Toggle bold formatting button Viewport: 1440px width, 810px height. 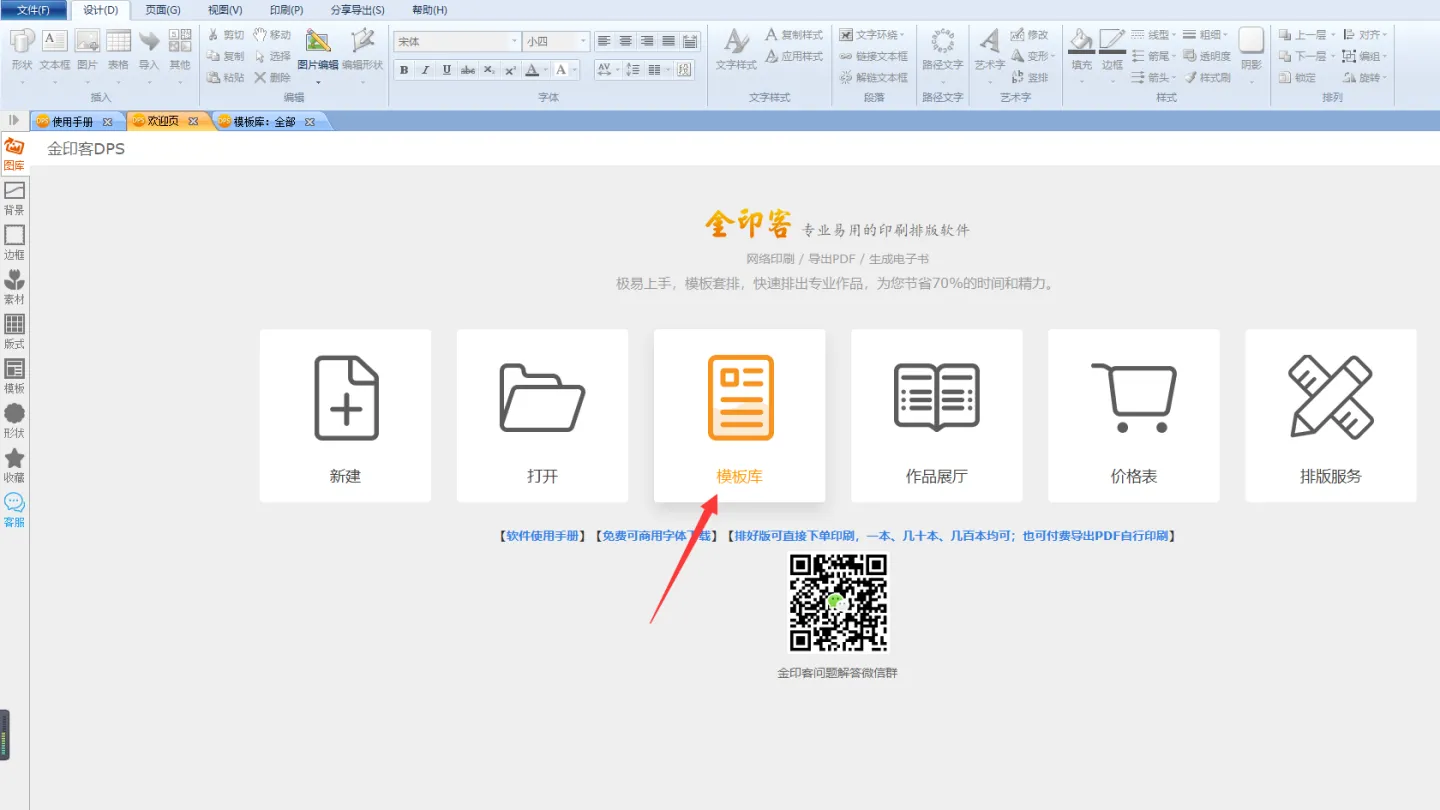tap(404, 70)
